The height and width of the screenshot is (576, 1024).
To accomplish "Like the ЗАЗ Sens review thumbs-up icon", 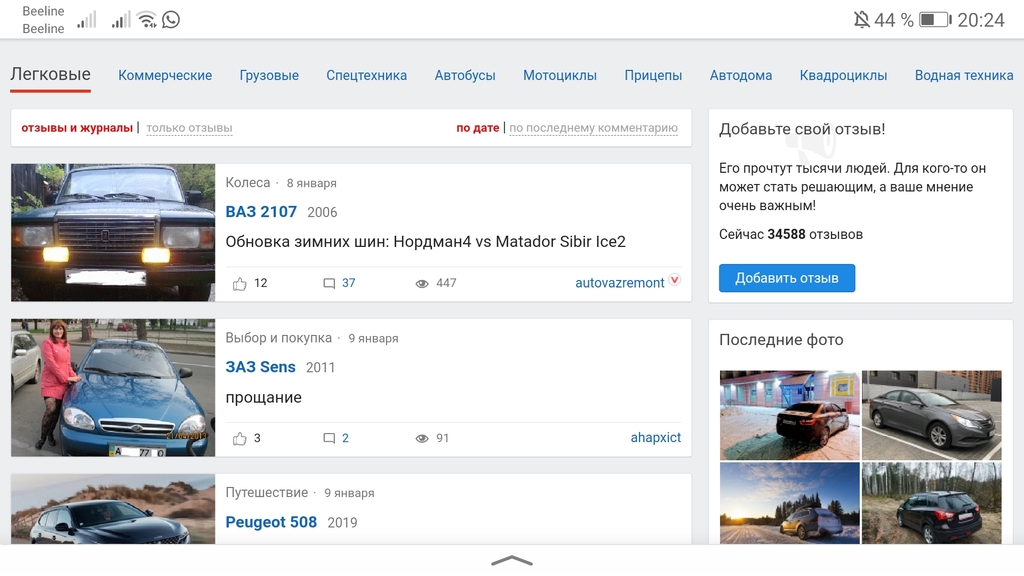I will click(x=240, y=438).
